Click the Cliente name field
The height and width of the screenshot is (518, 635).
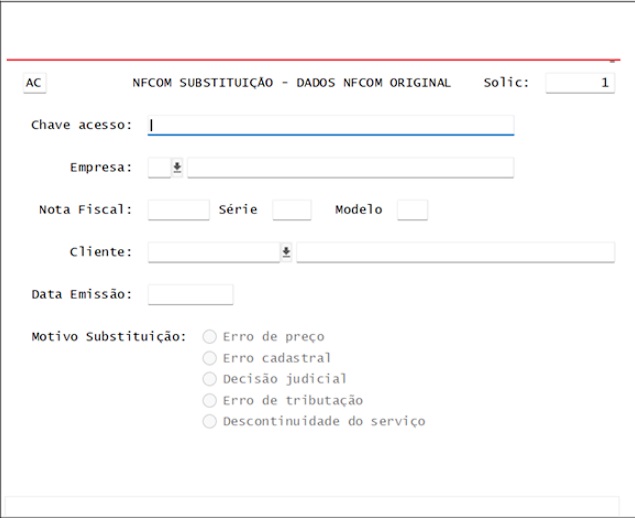456,252
